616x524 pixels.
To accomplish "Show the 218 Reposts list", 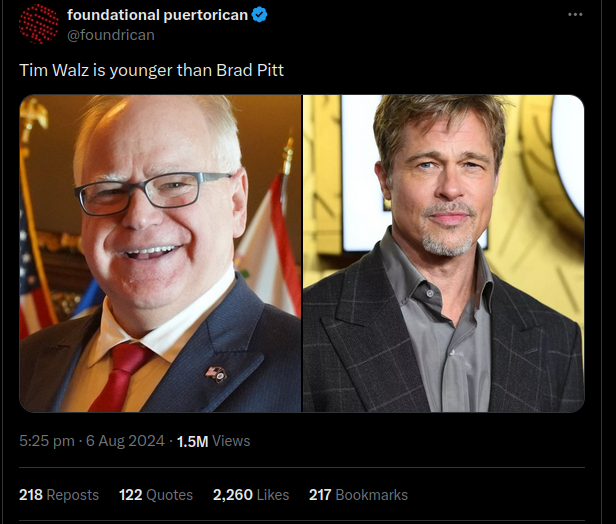I will point(59,495).
